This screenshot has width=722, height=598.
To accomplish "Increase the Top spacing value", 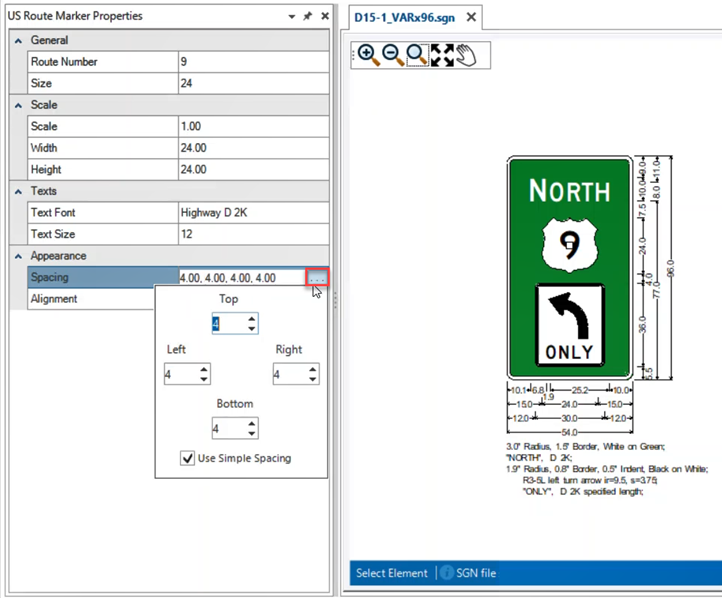I will 251,319.
